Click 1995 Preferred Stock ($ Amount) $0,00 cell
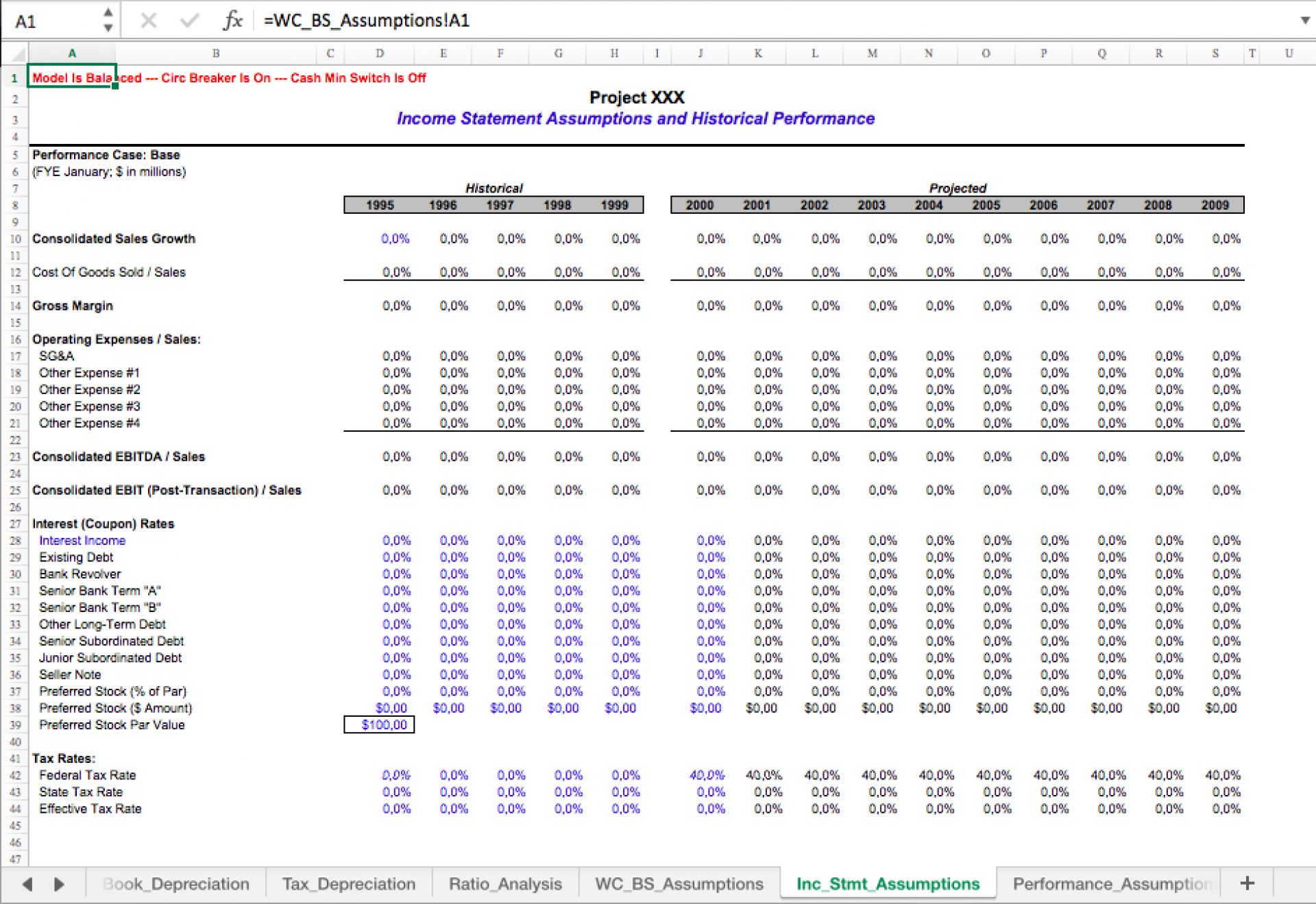 391,709
